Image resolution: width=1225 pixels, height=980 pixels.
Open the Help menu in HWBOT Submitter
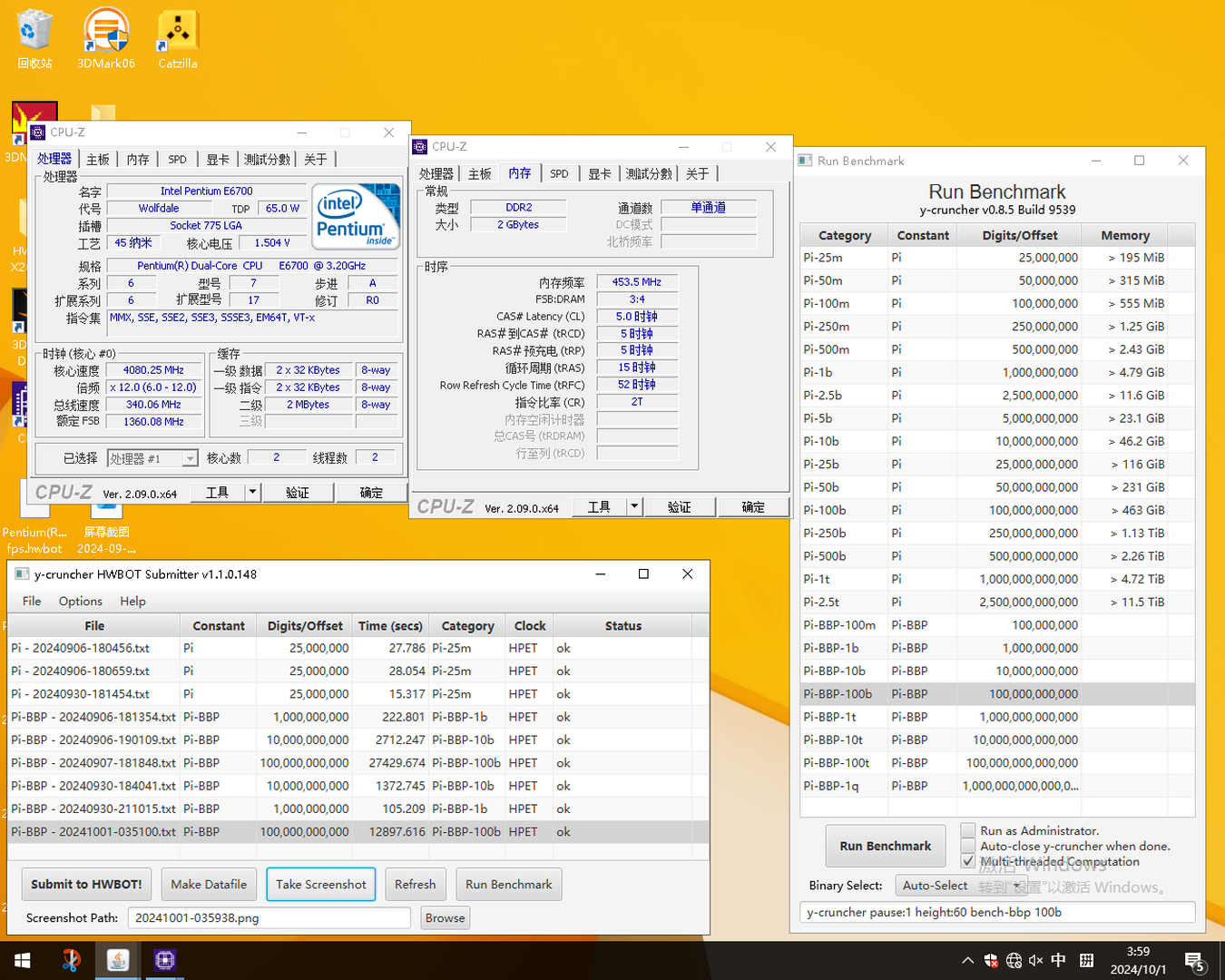(132, 602)
